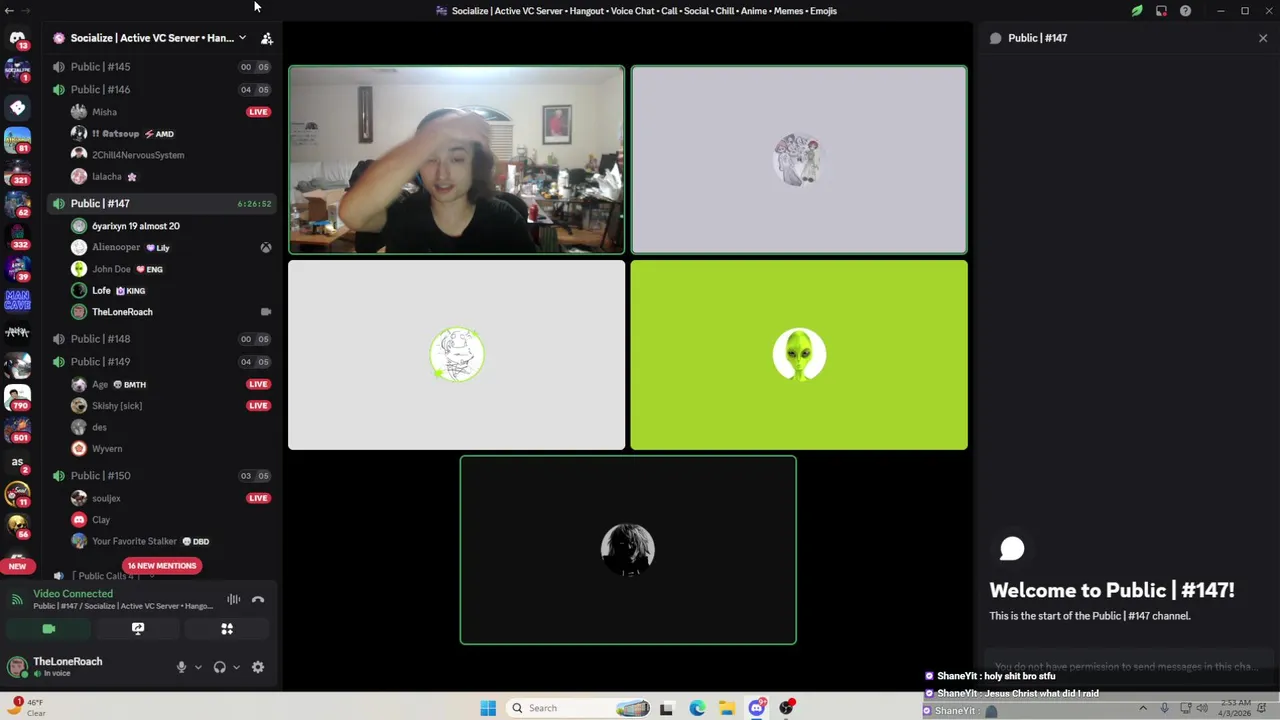The height and width of the screenshot is (720, 1280).
Task: Open user panel profile TheLoneRoach
Action: pos(66,667)
